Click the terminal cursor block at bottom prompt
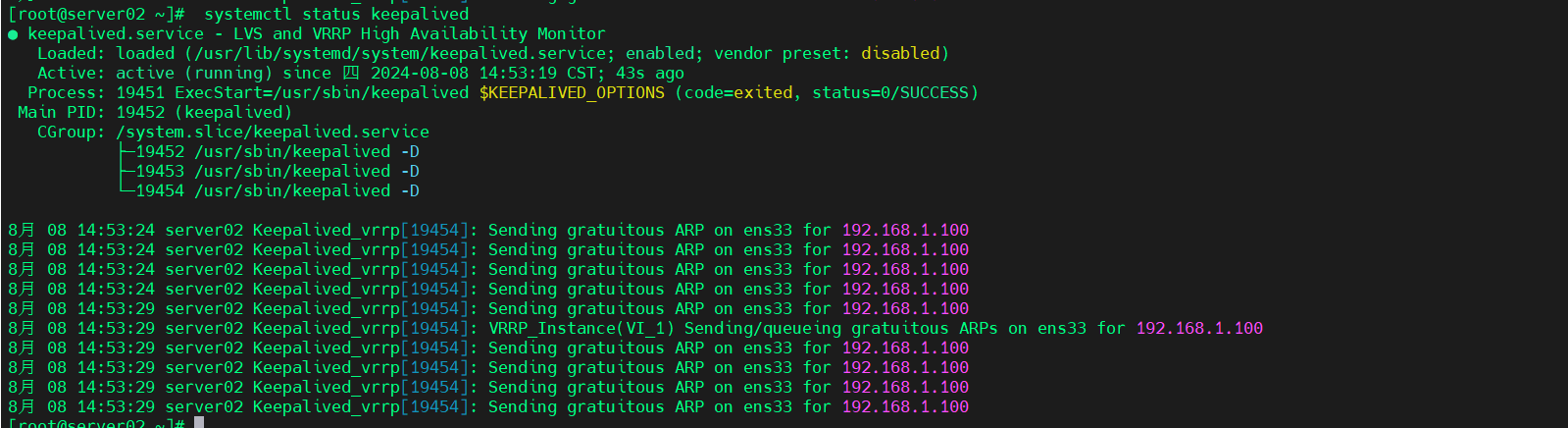1568x428 pixels. coord(199,422)
